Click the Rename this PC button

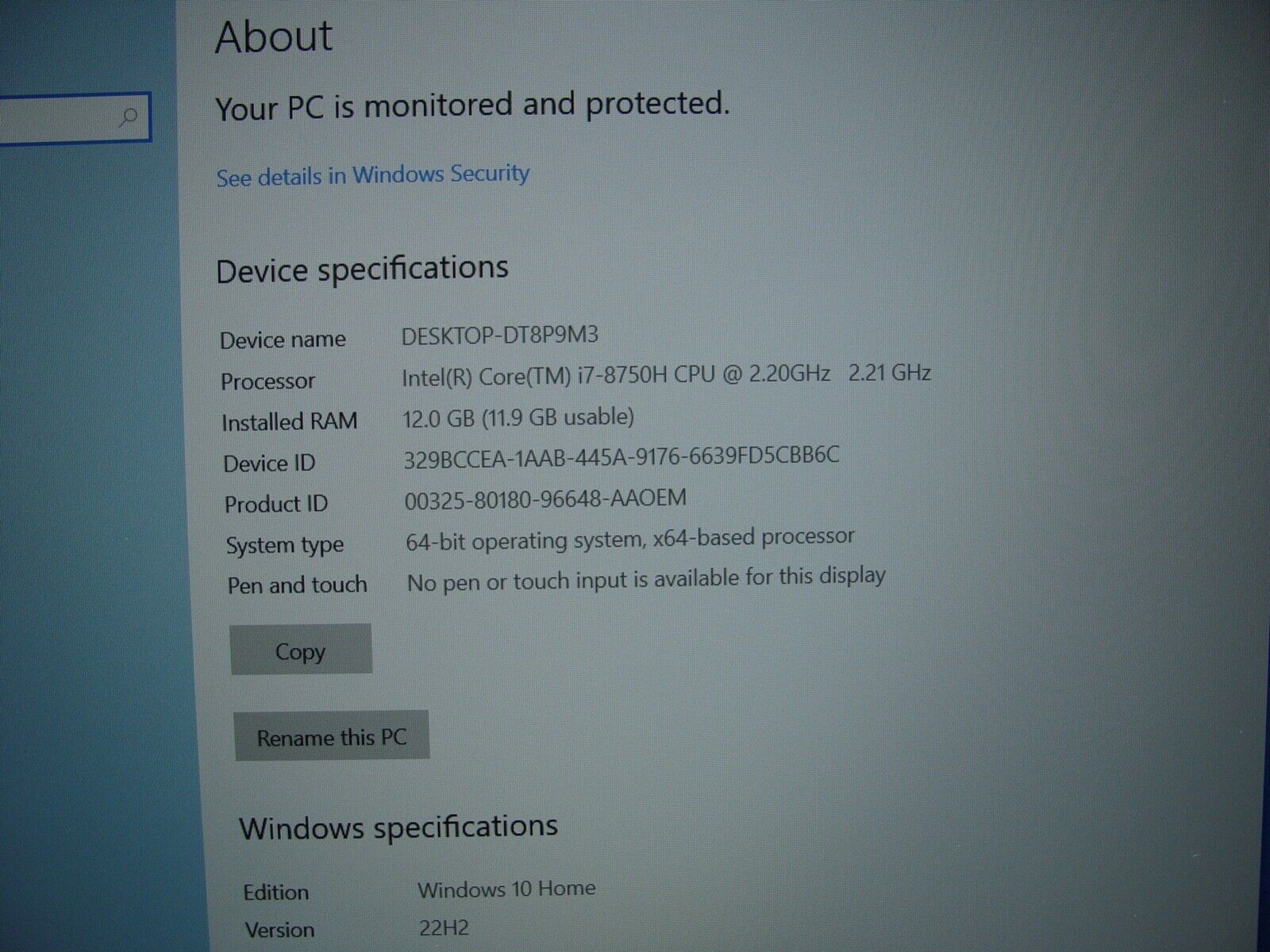tap(331, 736)
